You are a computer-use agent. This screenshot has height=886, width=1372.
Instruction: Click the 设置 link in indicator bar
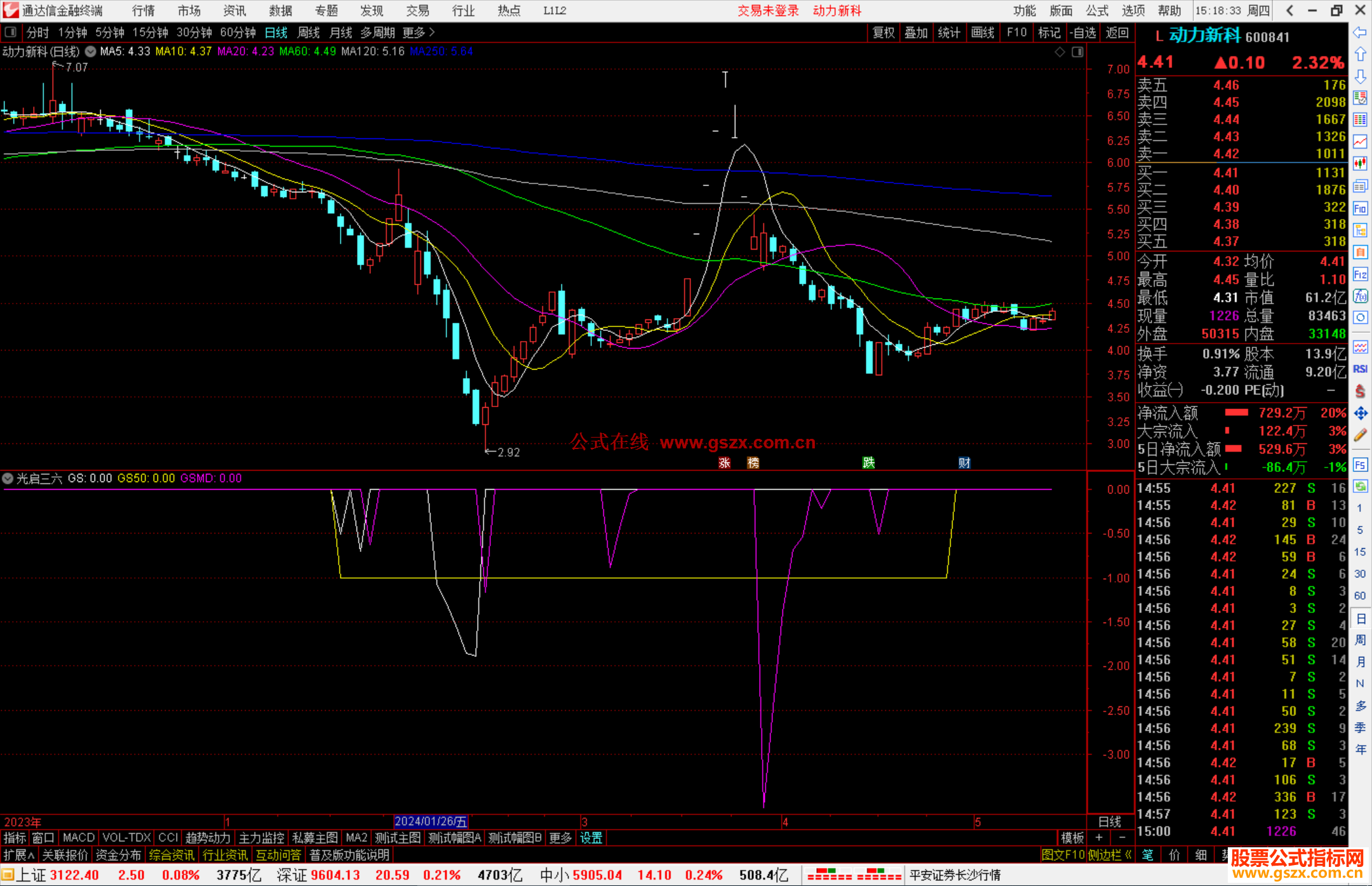(591, 838)
